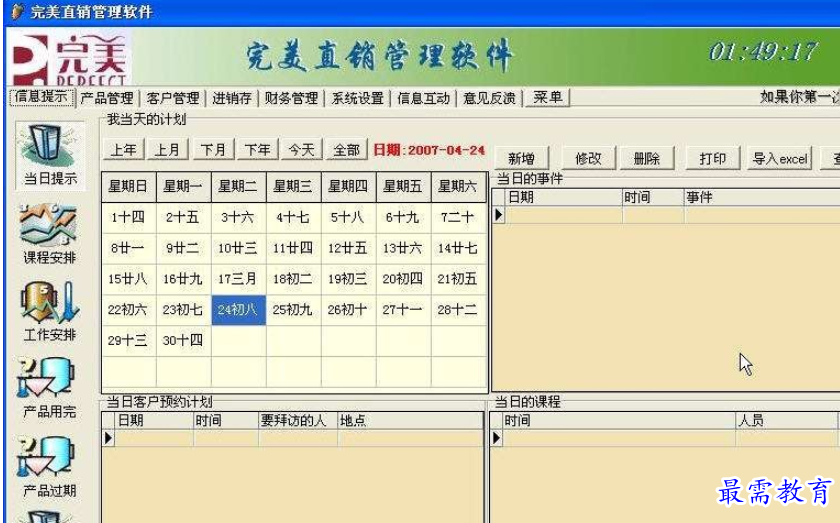Screen dimensions: 840x523
Task: Select calendar day 13廿六
Action: (403, 249)
